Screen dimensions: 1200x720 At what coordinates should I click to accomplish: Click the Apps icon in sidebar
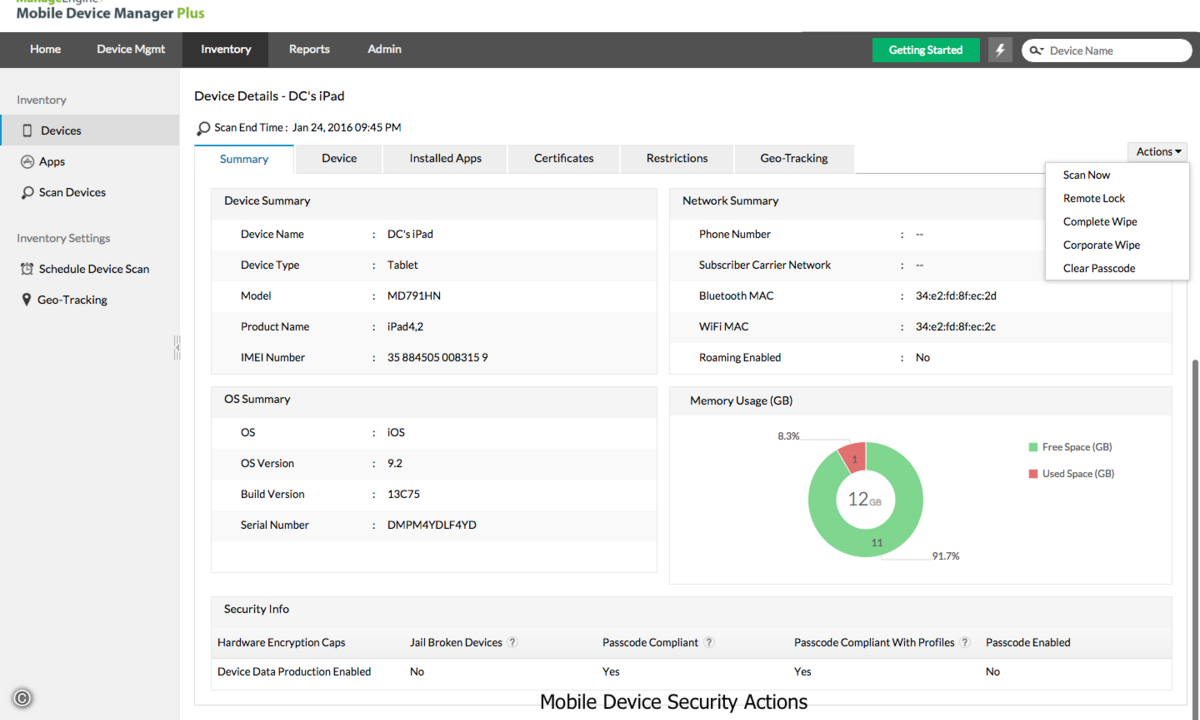tap(27, 161)
